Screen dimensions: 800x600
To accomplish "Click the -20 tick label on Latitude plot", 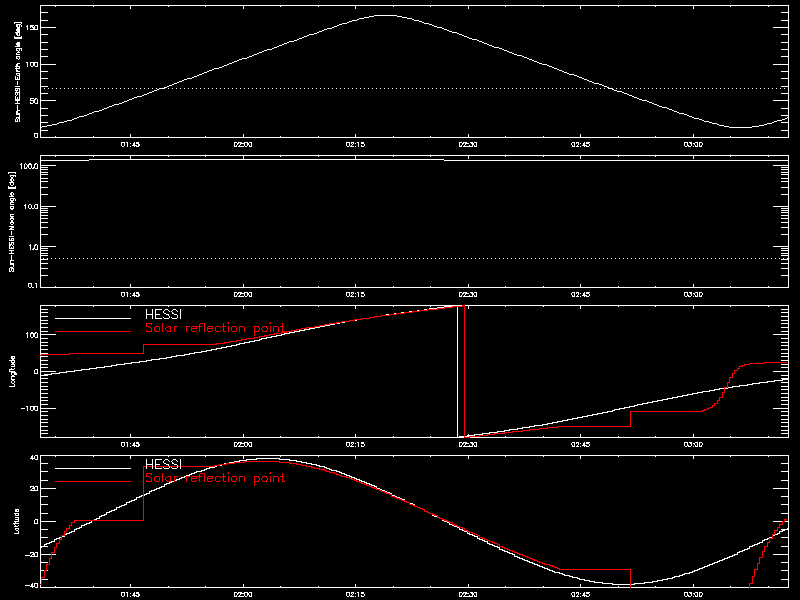I will pos(32,554).
